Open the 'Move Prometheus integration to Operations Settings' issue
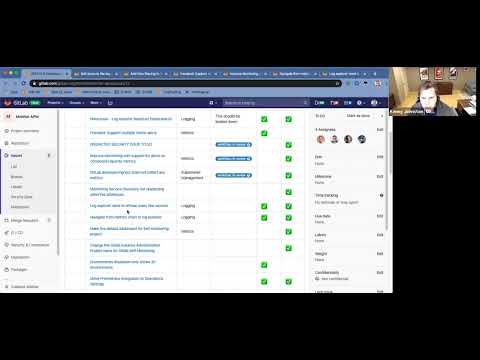The image size is (480, 360). [126, 281]
